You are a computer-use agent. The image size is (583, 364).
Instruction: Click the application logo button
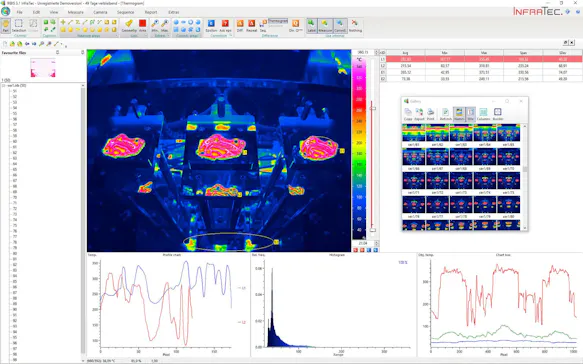tap(6, 12)
